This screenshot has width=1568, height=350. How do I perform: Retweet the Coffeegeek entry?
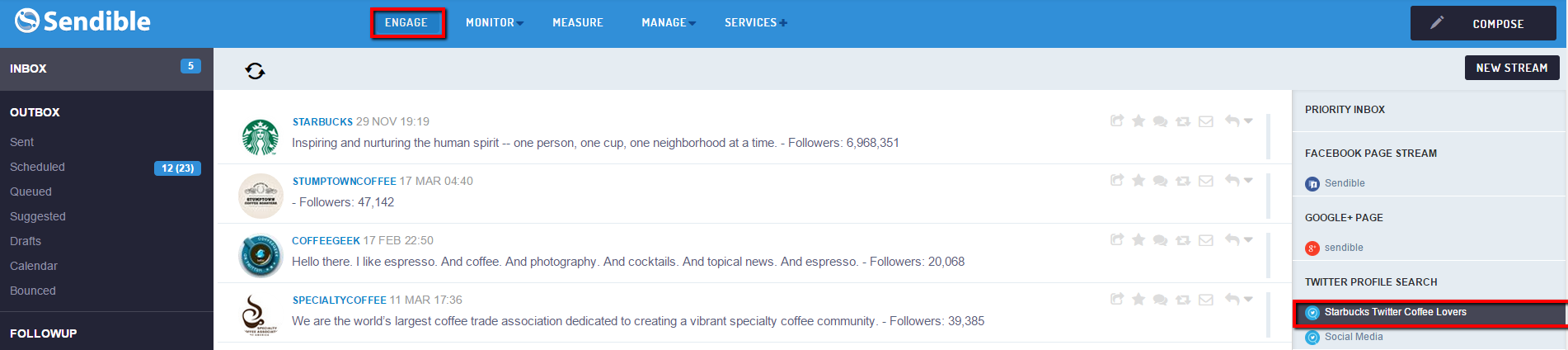pyautogui.click(x=1183, y=240)
